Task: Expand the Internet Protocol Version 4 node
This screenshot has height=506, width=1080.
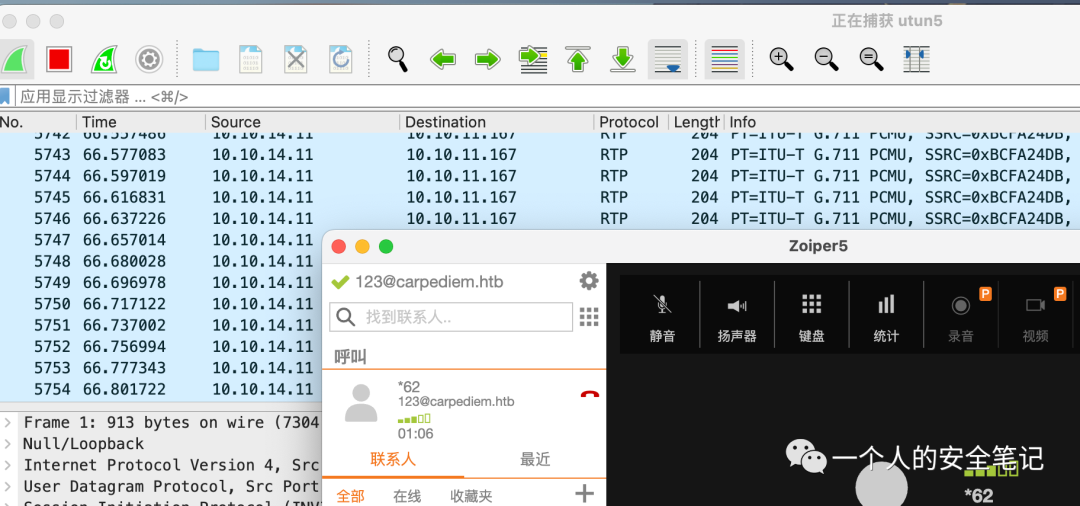Action: point(8,465)
